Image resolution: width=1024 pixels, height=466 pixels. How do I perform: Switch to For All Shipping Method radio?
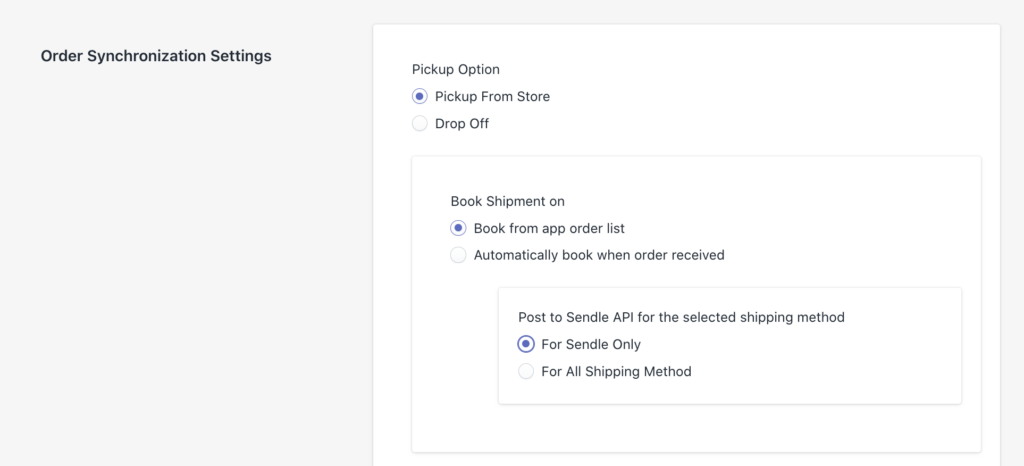click(x=526, y=371)
